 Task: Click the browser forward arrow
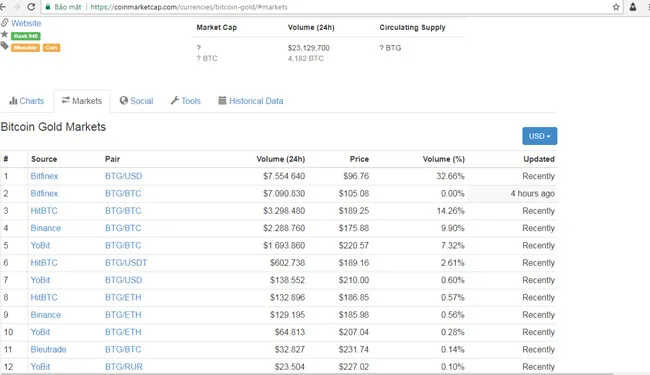[17, 7]
